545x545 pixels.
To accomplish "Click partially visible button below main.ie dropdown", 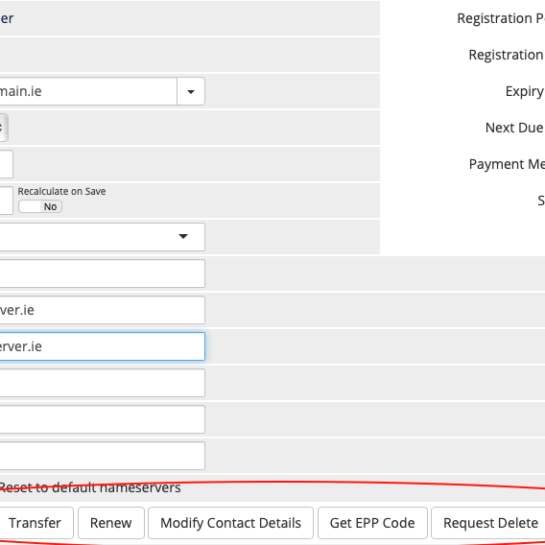I will pyautogui.click(x=4, y=128).
